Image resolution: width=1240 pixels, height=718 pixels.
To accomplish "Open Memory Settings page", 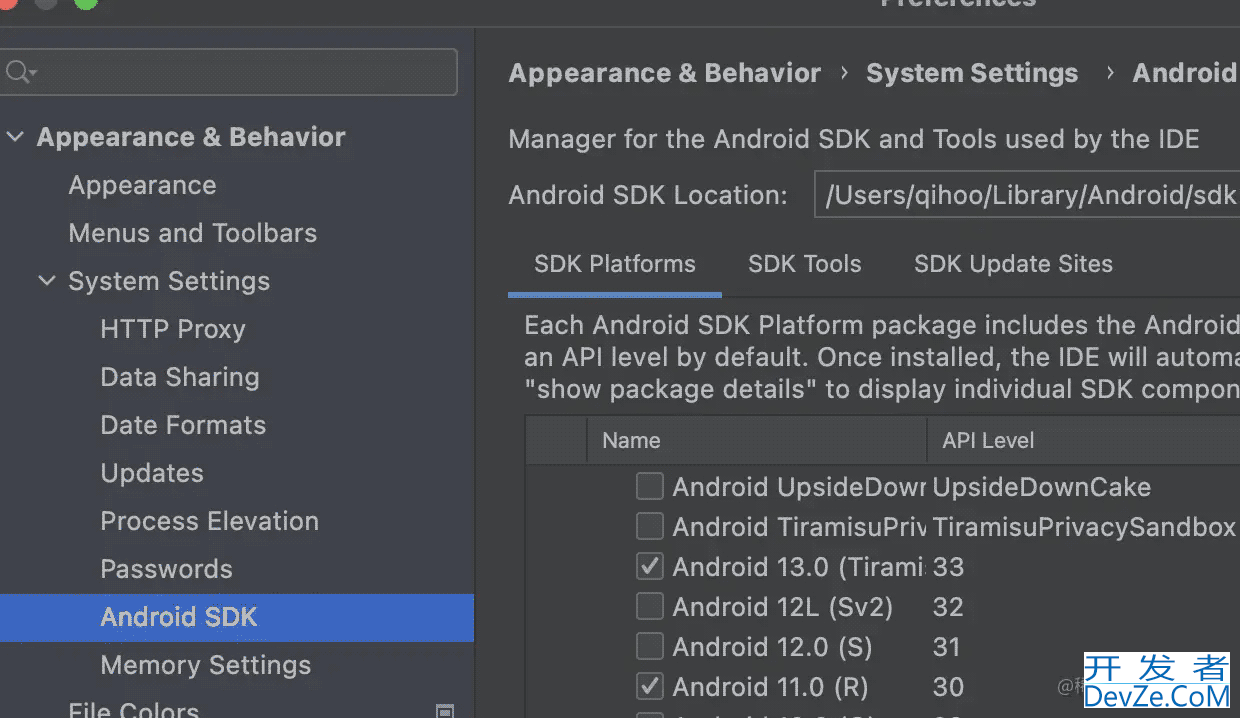I will click(206, 665).
